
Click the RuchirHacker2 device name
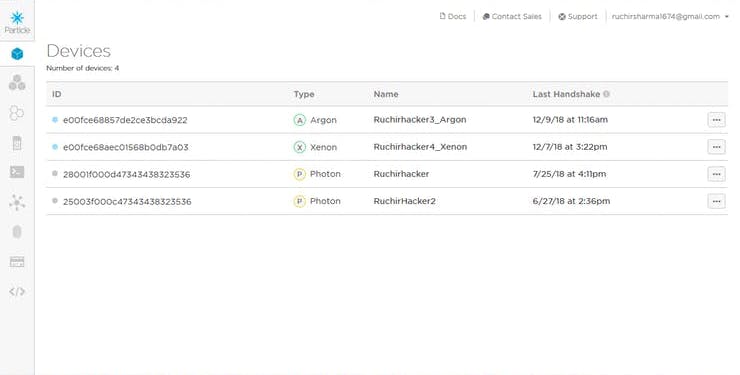point(405,201)
